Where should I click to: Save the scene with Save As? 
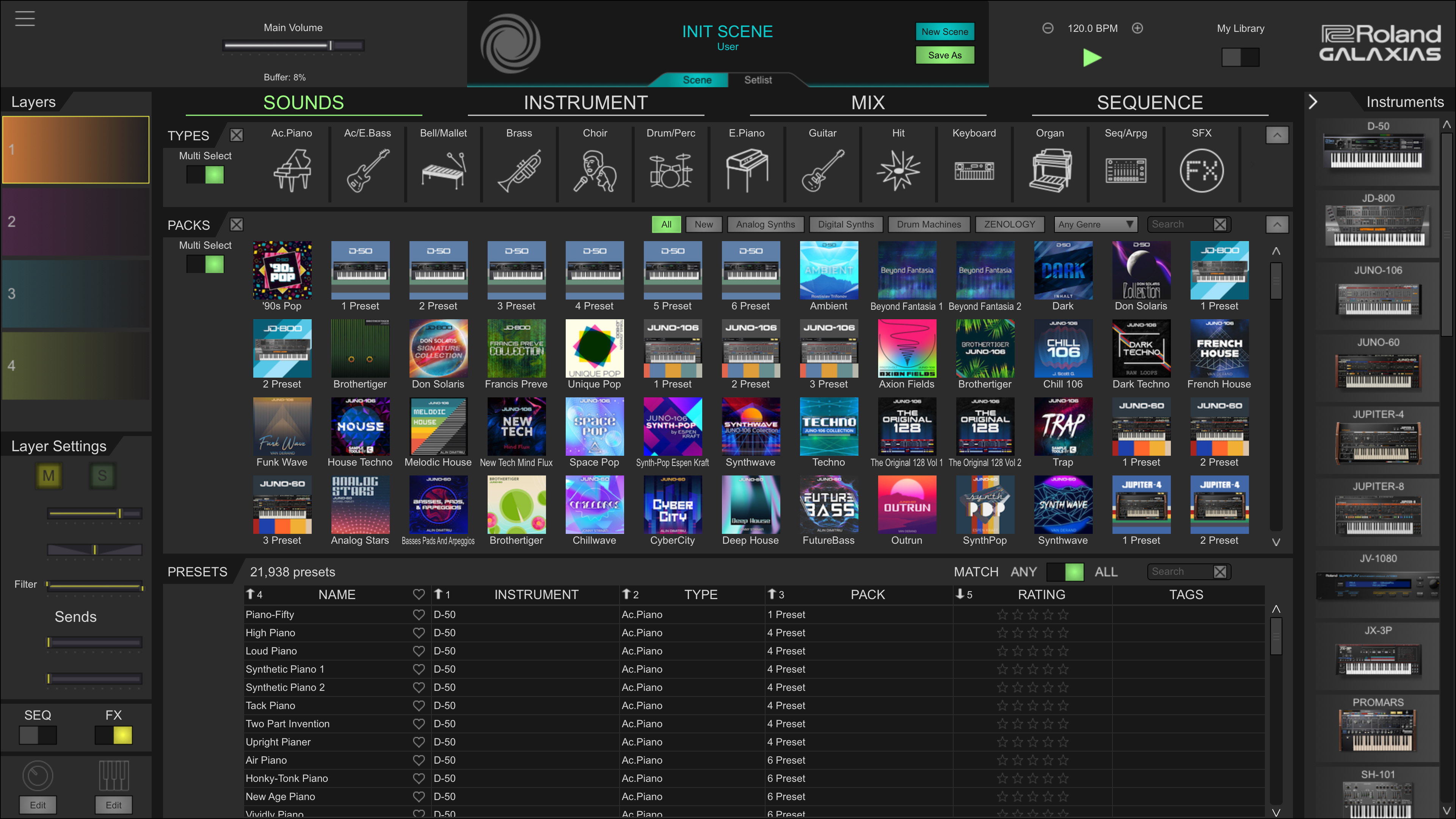[x=945, y=55]
